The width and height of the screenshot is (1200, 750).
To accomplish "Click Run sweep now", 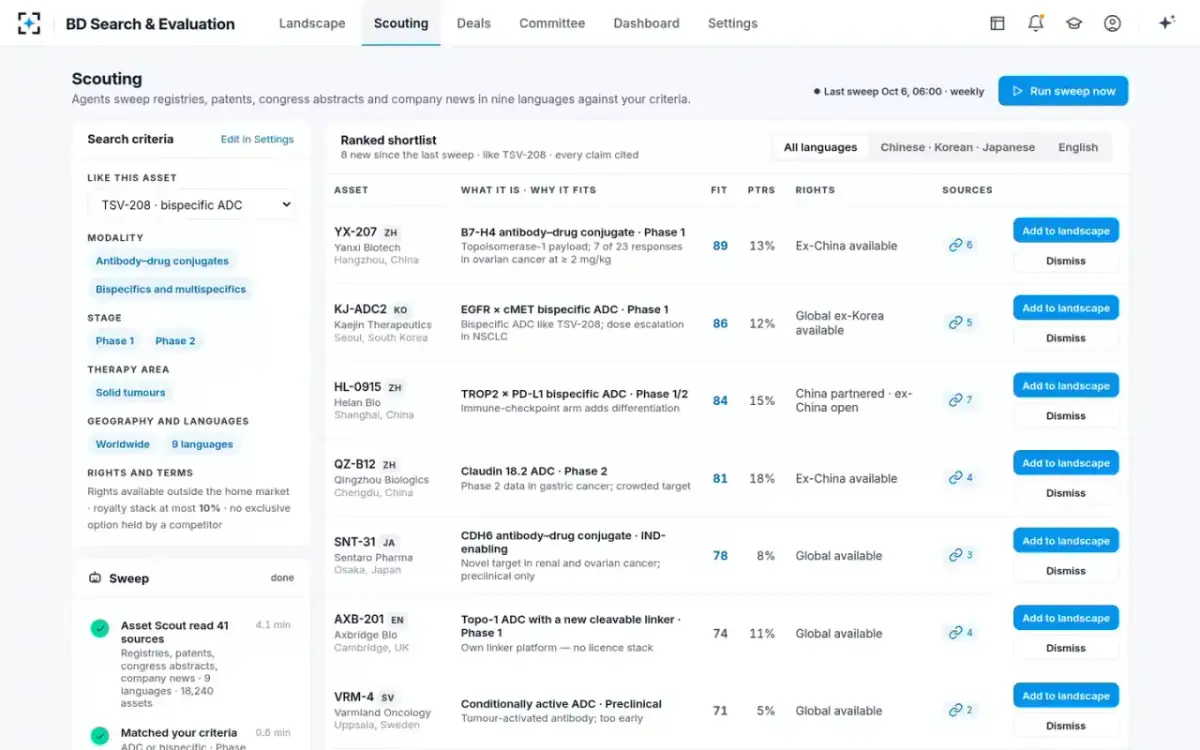I will pos(1063,91).
